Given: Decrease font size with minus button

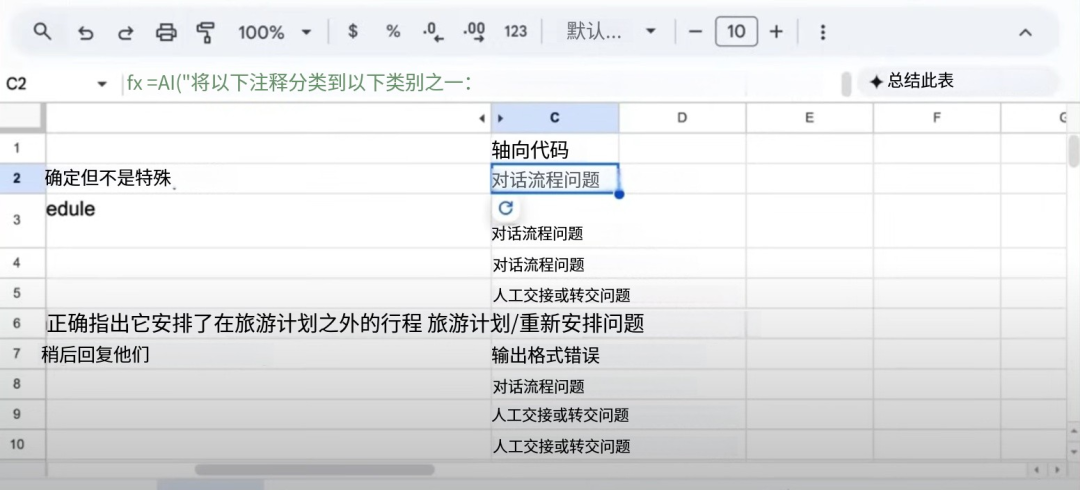Looking at the screenshot, I should (696, 32).
